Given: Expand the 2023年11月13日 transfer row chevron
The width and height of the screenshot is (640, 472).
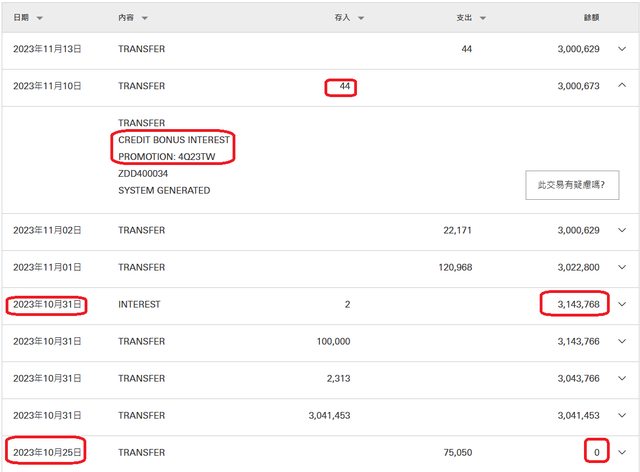Looking at the screenshot, I should 623,48.
